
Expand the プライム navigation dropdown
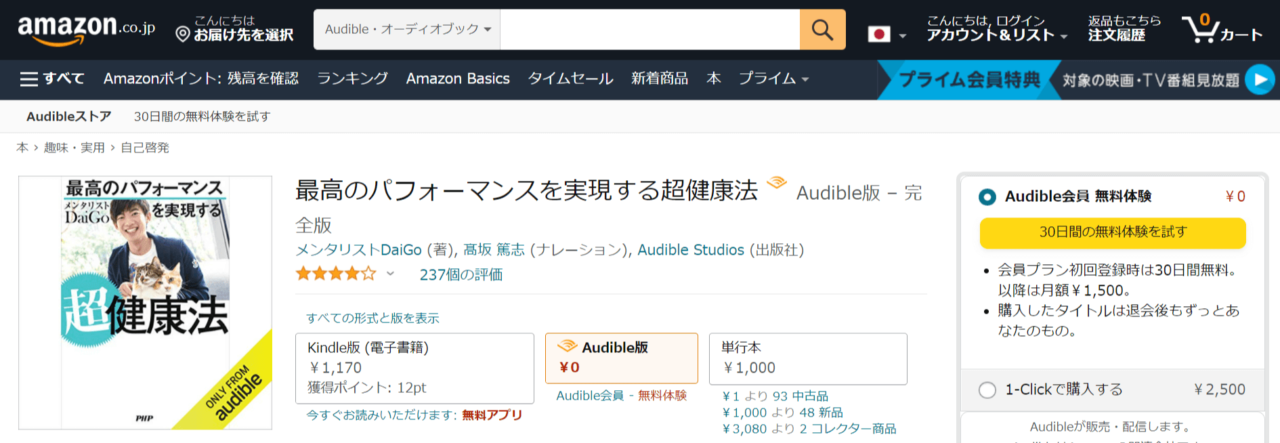[x=773, y=79]
